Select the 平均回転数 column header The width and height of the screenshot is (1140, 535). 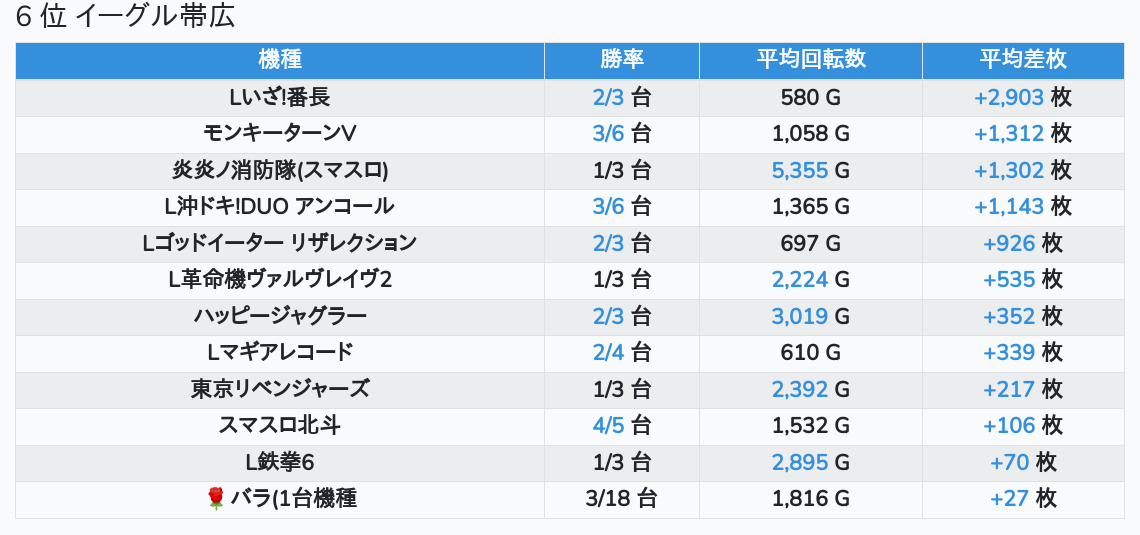pyautogui.click(x=811, y=60)
